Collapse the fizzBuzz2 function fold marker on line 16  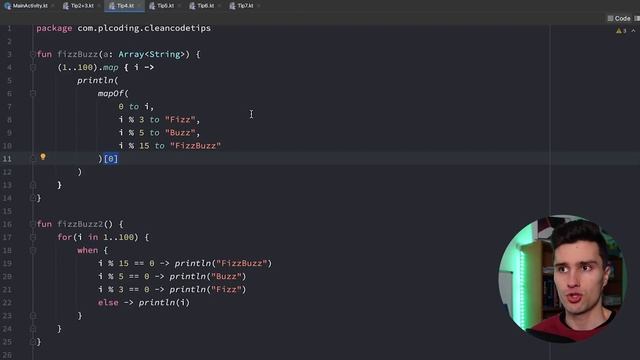[x=33, y=224]
